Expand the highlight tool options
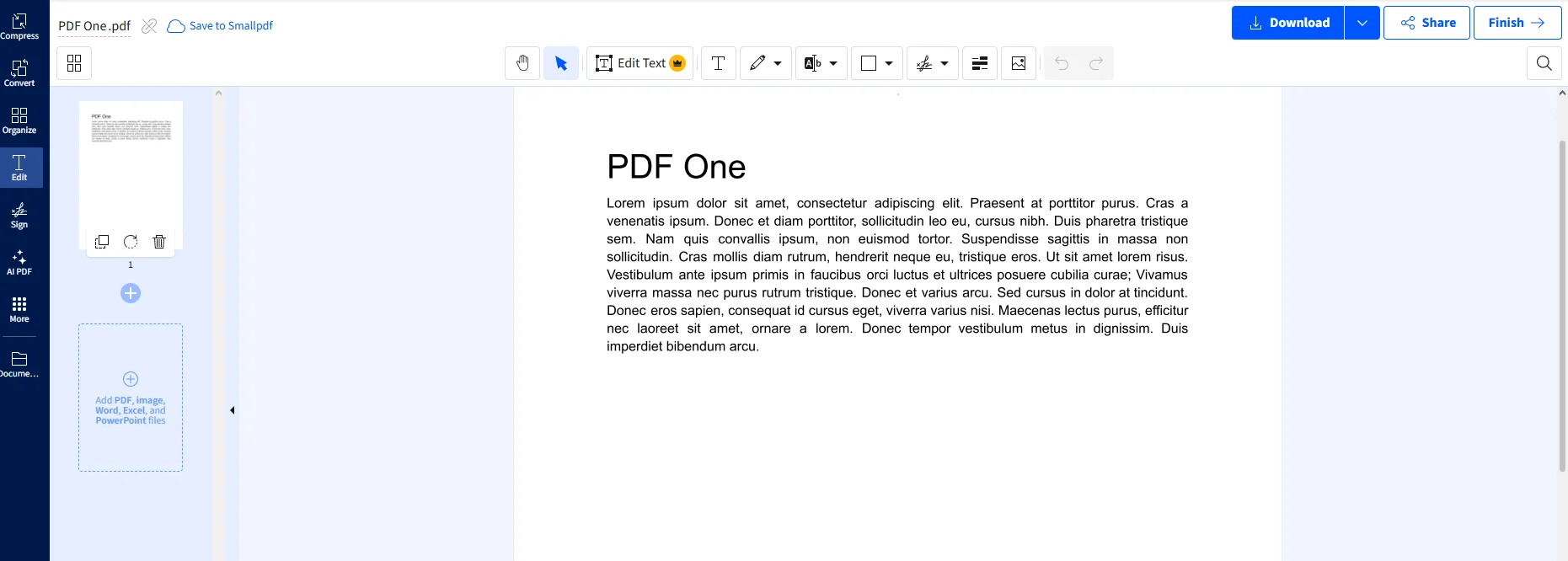This screenshot has width=1568, height=561. [833, 63]
